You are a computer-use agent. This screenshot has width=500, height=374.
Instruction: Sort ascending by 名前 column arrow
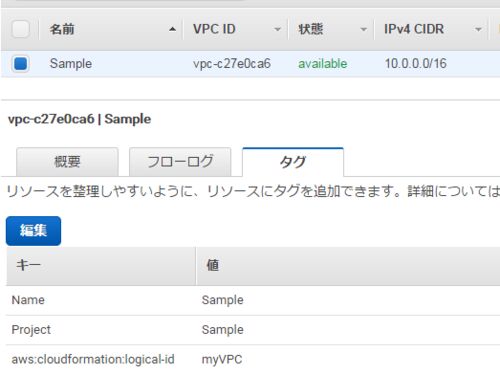click(x=172, y=29)
